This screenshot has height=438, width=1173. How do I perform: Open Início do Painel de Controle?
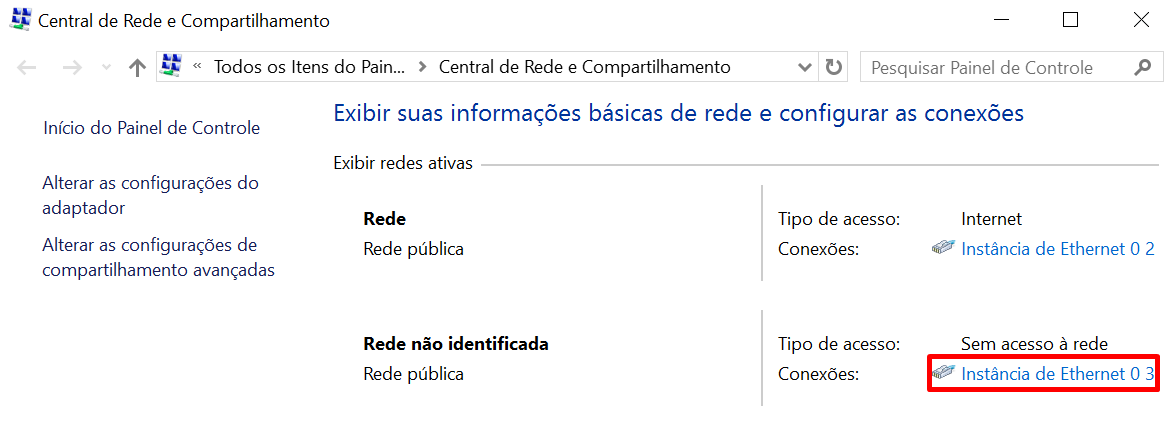click(x=151, y=128)
